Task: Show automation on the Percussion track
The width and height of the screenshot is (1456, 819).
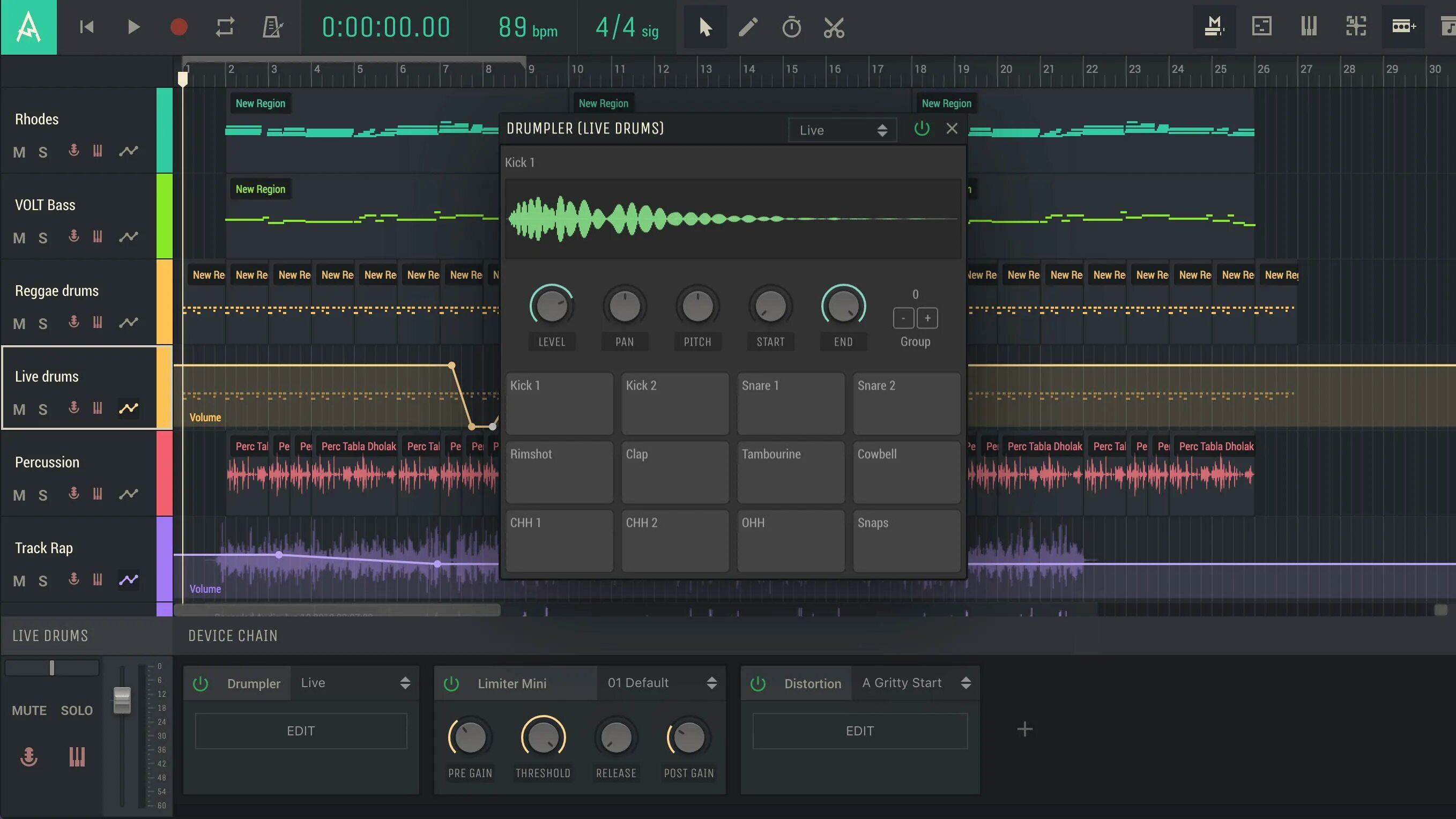Action: coord(128,494)
